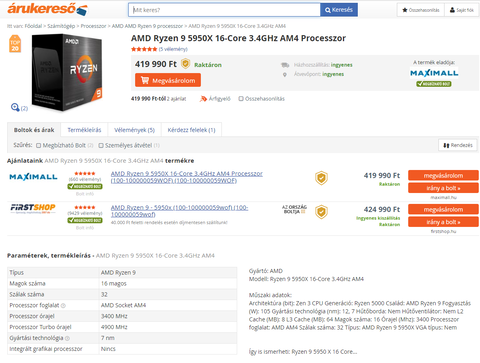Click the '16 magos' table value

click(114, 284)
